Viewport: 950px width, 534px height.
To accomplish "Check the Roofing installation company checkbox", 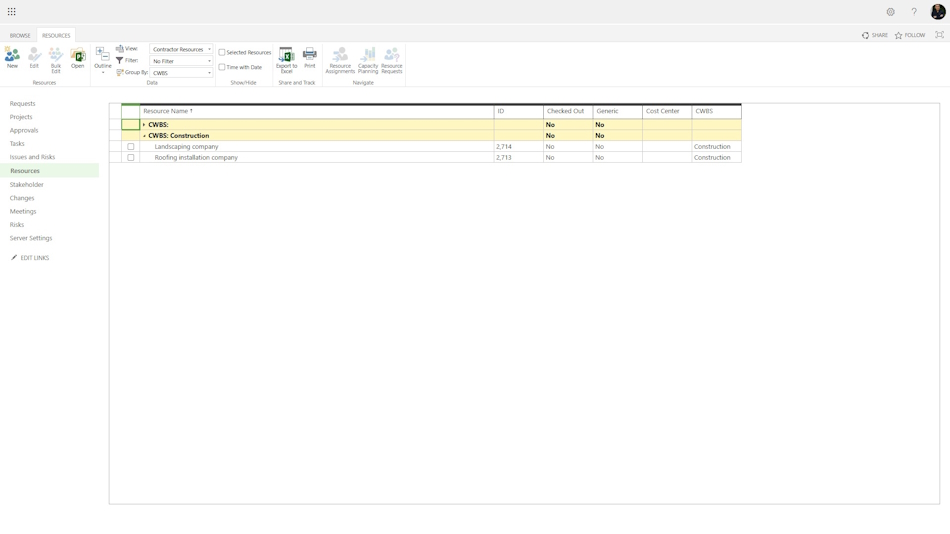I will (130, 158).
